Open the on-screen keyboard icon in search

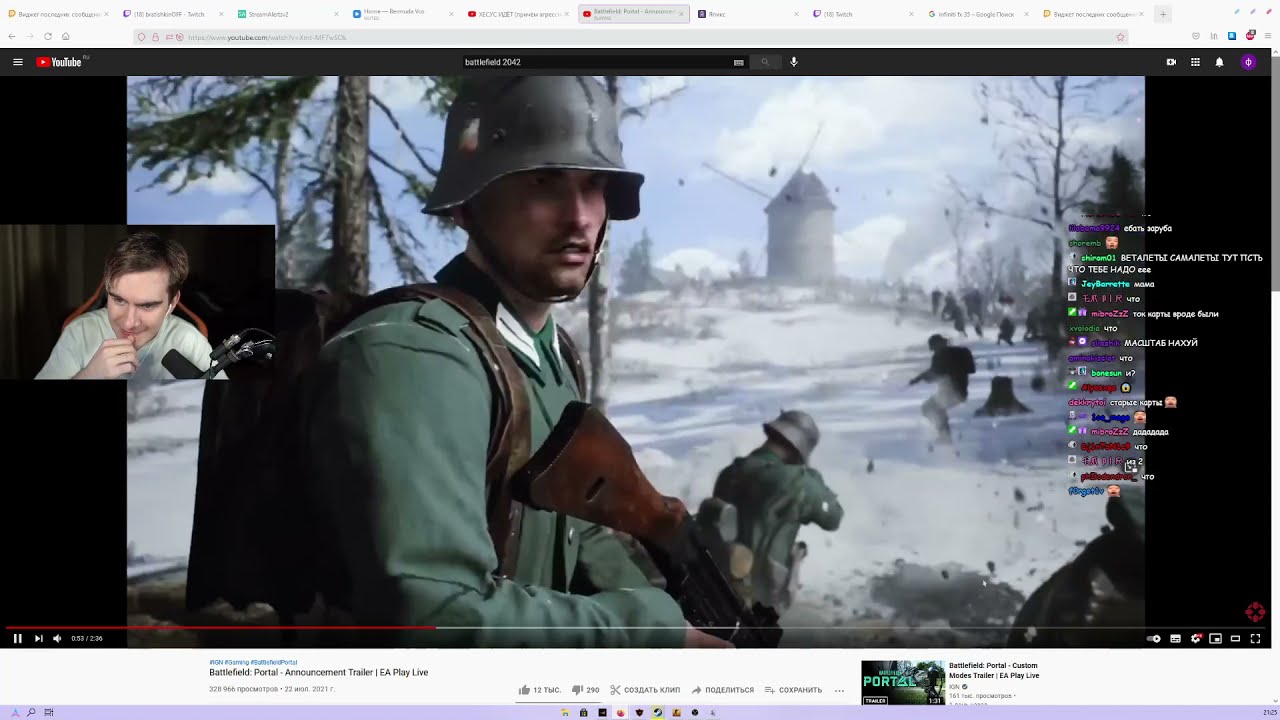pyautogui.click(x=738, y=62)
